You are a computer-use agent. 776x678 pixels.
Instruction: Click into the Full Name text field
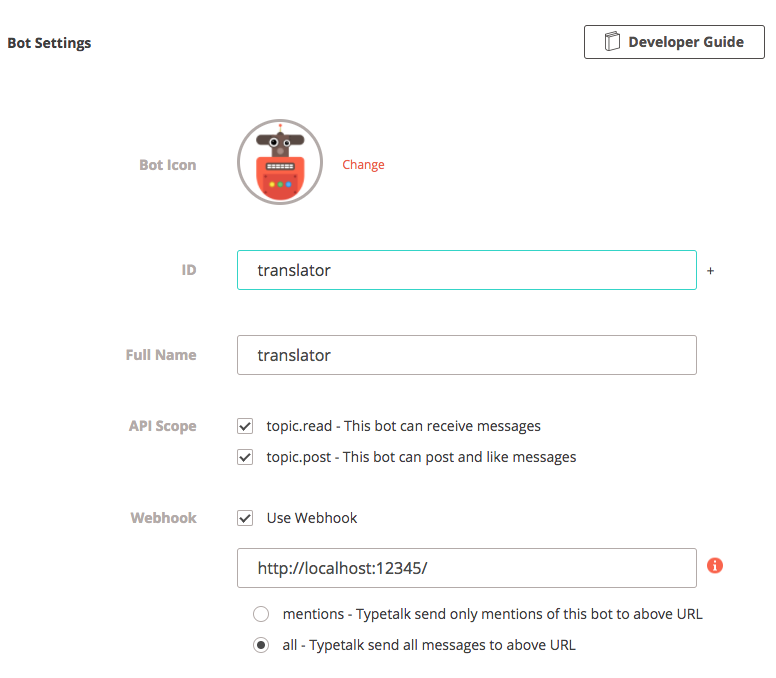467,355
